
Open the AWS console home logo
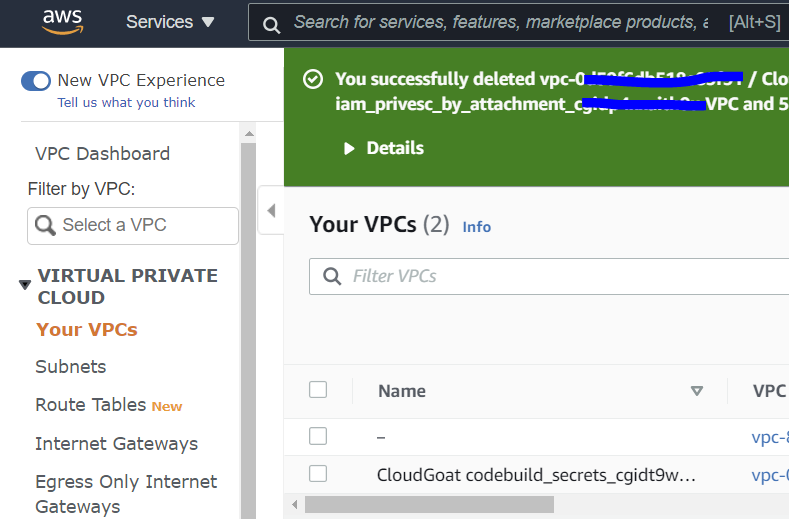click(x=62, y=22)
